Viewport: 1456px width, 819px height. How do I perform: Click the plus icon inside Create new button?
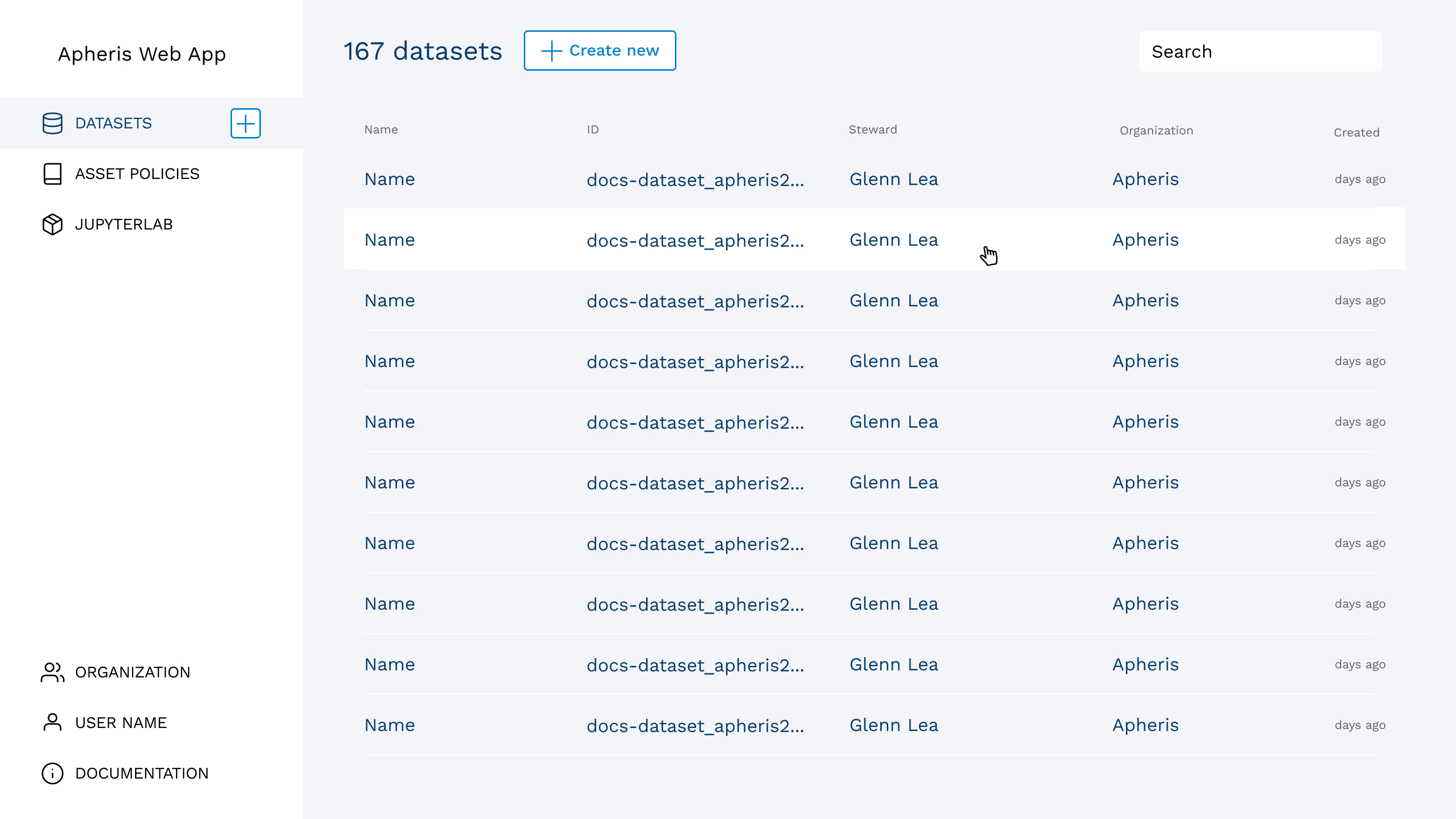point(550,51)
